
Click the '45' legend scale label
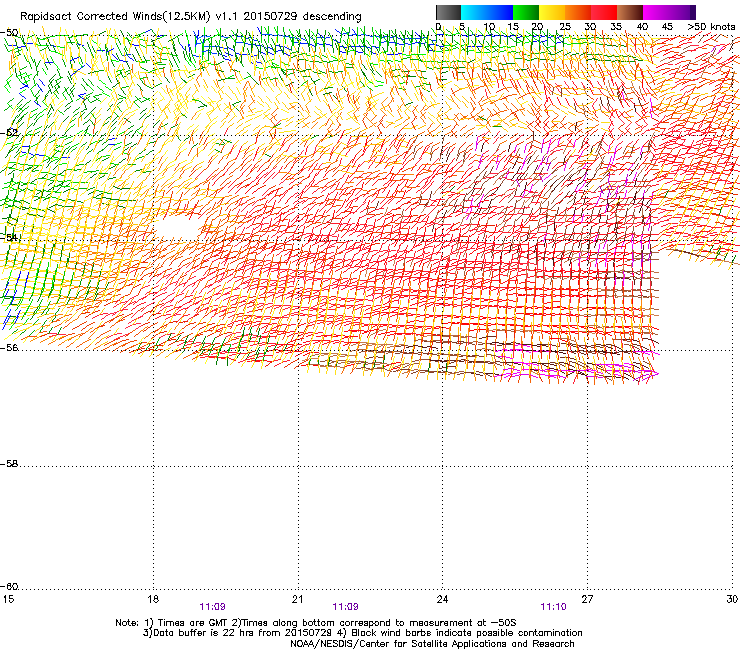coord(667,27)
